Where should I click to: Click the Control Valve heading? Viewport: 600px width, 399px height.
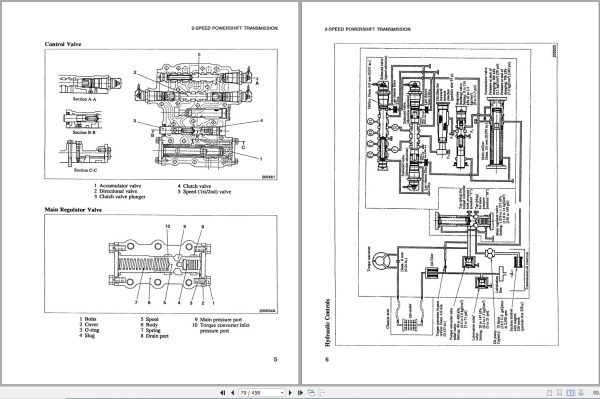[63, 44]
